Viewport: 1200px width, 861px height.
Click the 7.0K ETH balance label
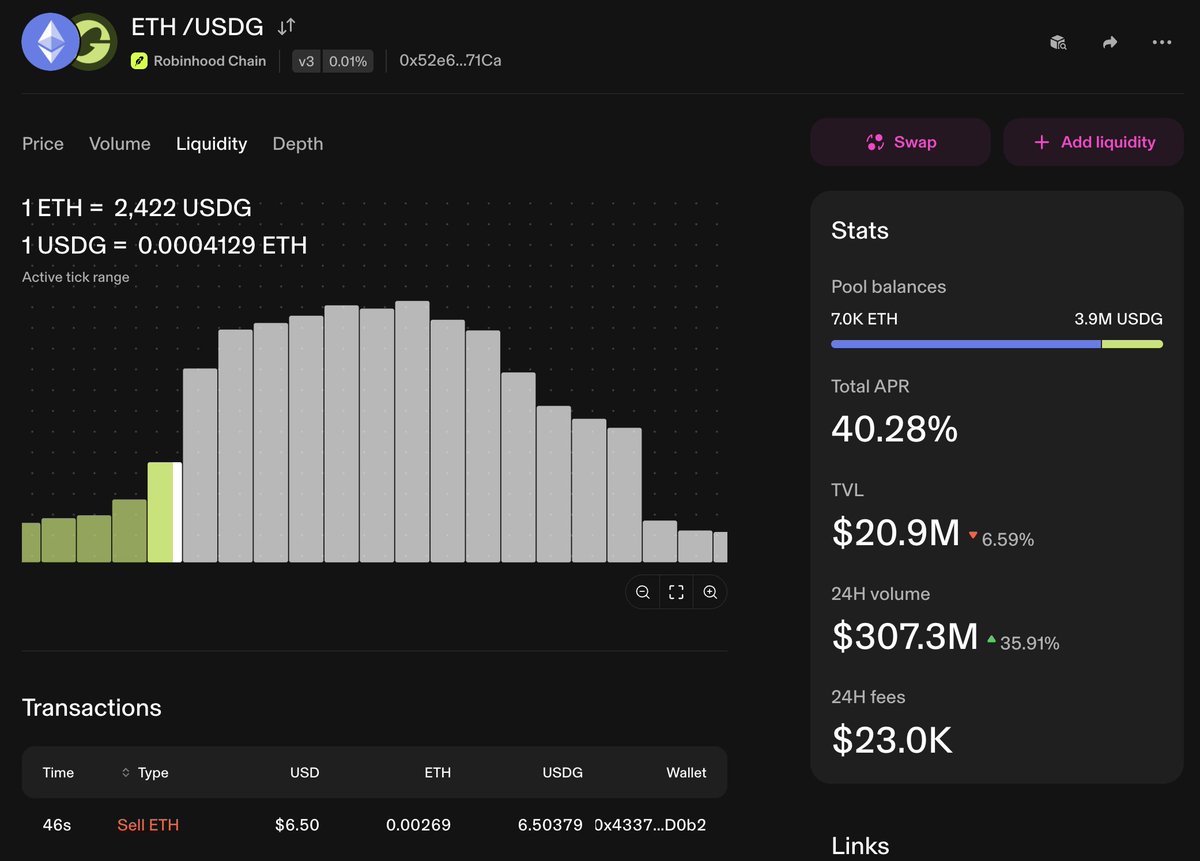click(864, 320)
